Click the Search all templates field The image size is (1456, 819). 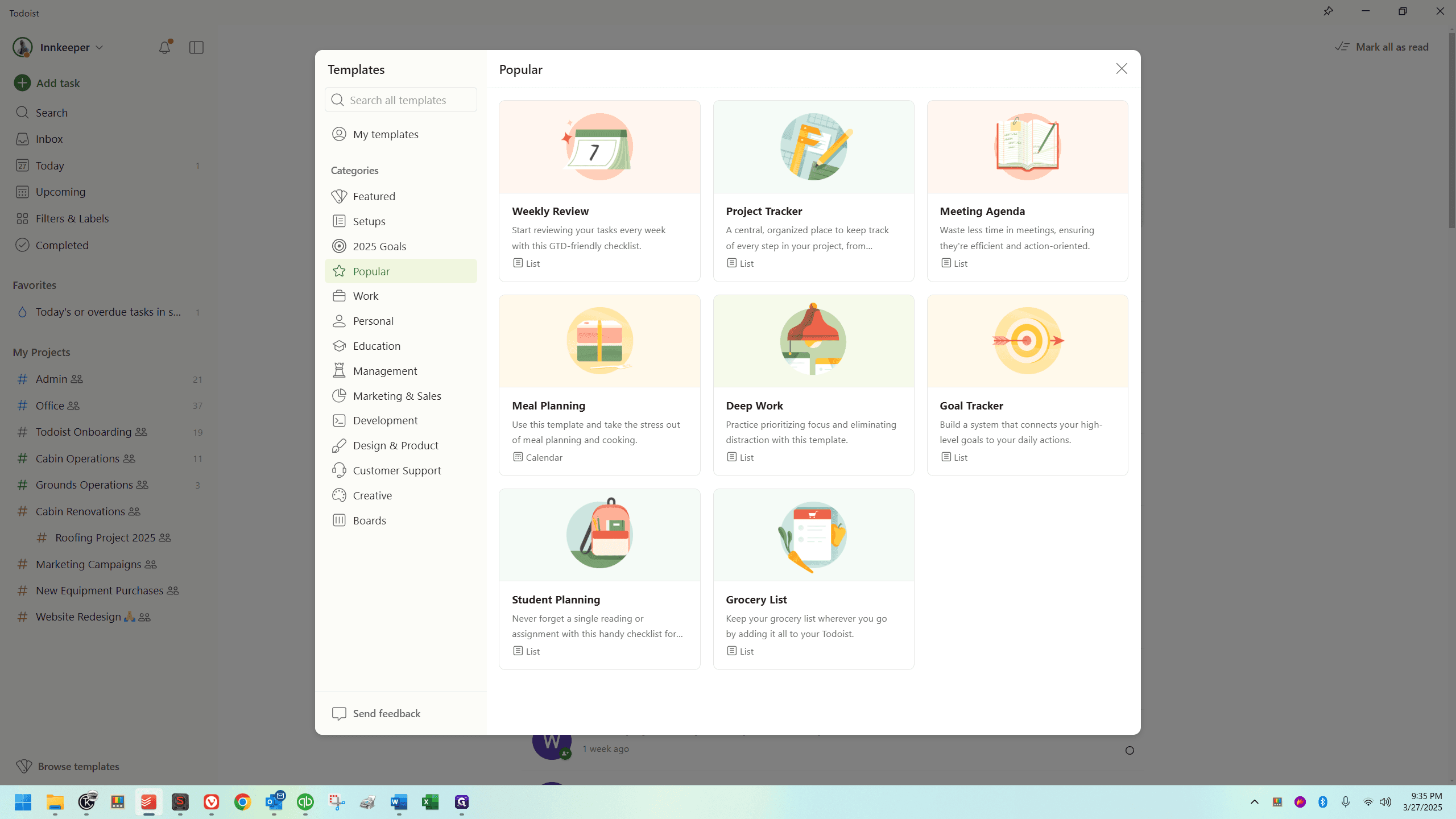401,100
